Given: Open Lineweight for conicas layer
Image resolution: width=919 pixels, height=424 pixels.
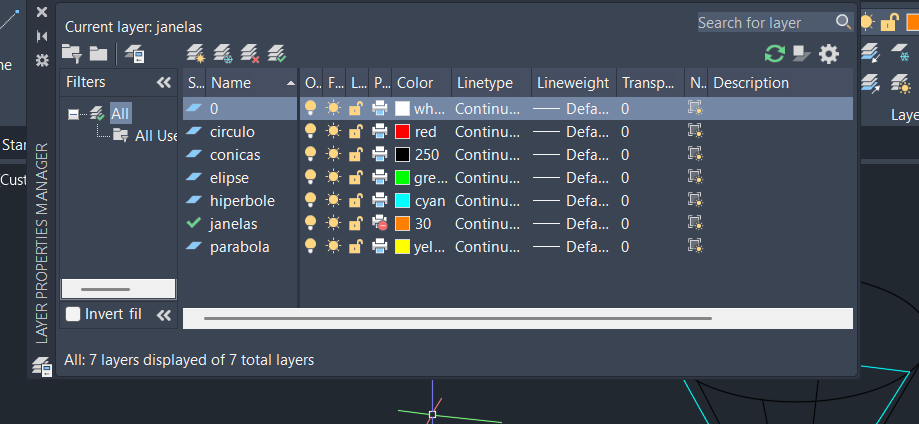Looking at the screenshot, I should pos(569,154).
